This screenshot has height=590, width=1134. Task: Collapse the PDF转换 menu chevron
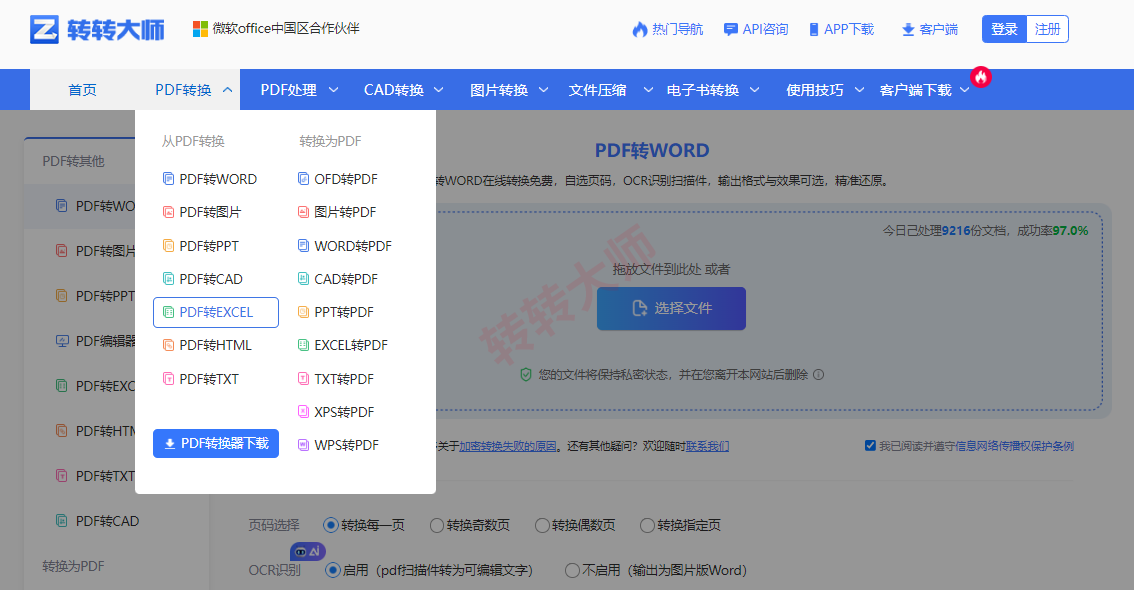point(227,90)
